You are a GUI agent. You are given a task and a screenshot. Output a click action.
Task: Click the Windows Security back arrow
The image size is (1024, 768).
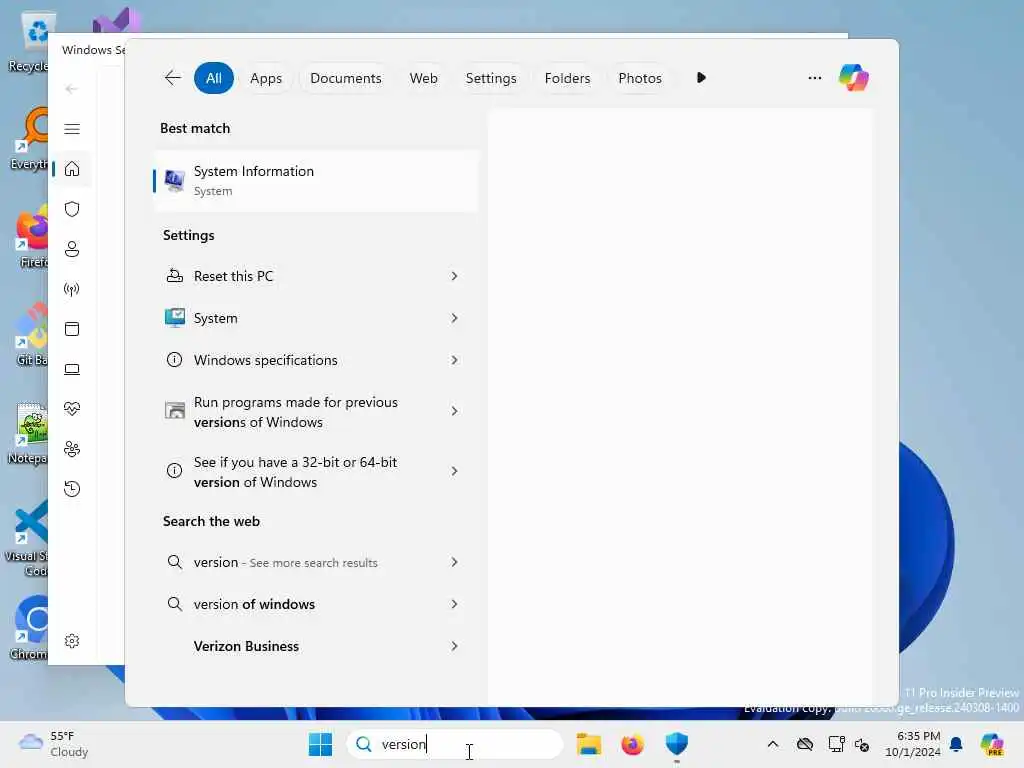pos(72,89)
